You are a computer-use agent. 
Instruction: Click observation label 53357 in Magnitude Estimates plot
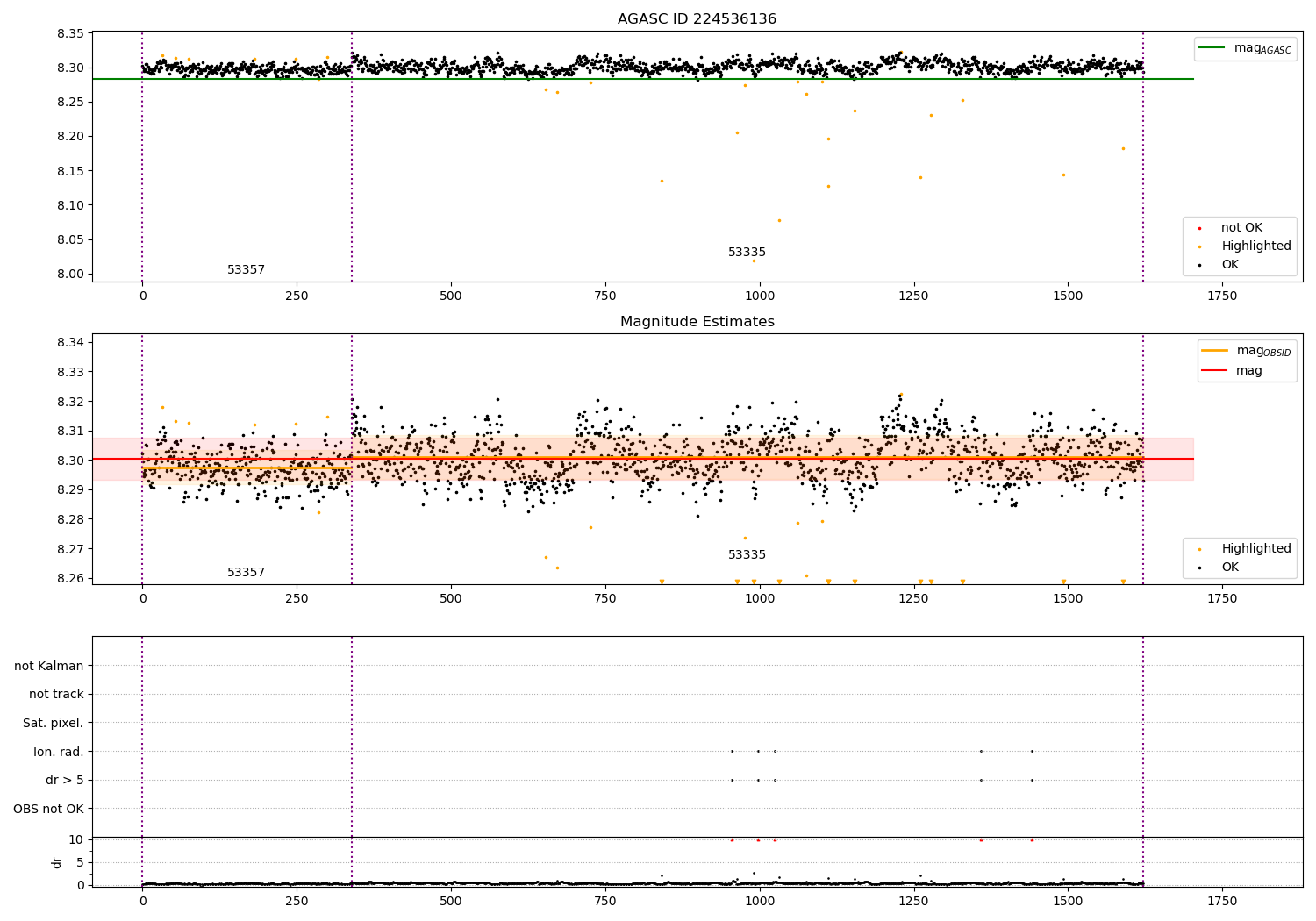(246, 573)
